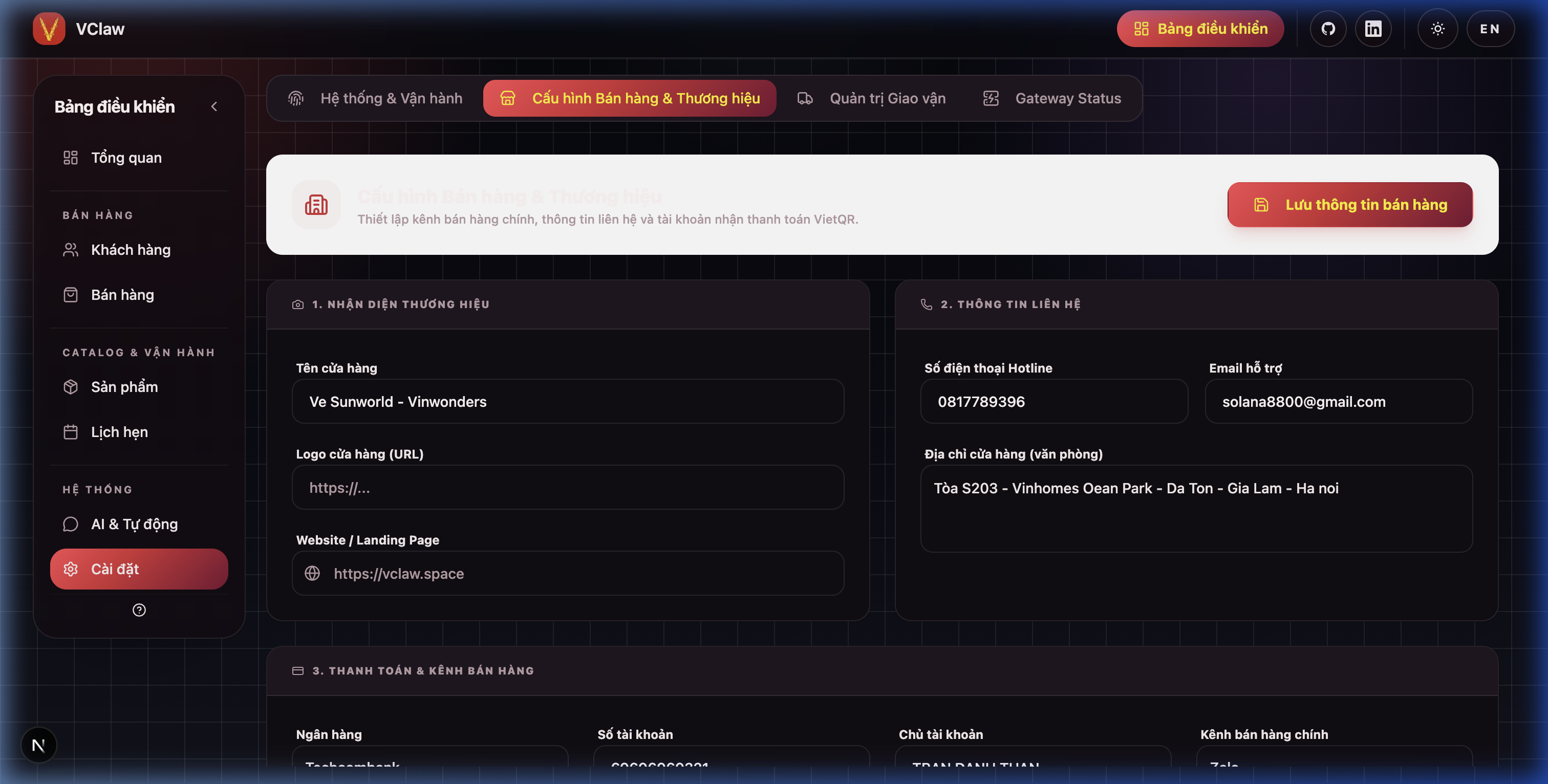Open Sản phẩm in sidebar
The height and width of the screenshot is (784, 1548).
139,386
